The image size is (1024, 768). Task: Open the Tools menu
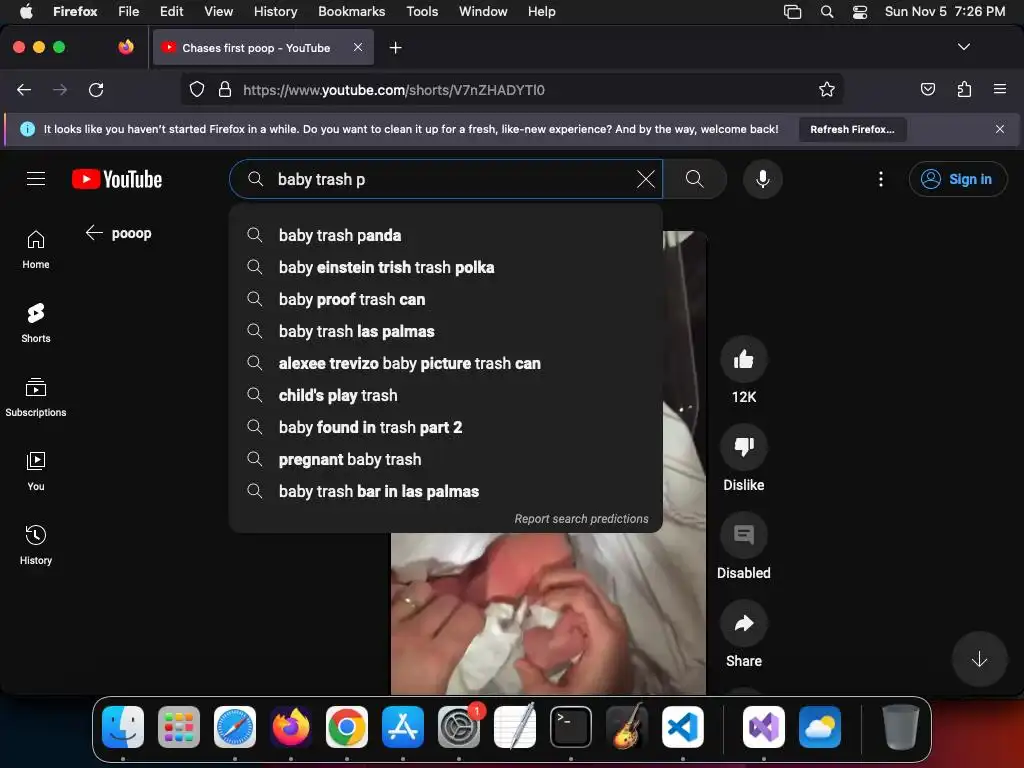pos(422,11)
